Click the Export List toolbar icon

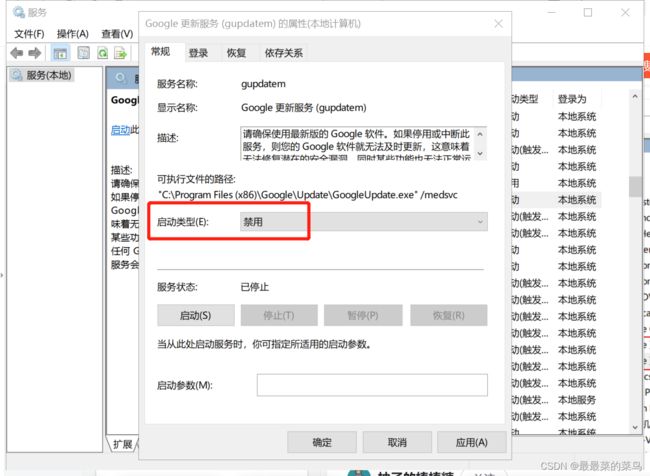coord(120,53)
